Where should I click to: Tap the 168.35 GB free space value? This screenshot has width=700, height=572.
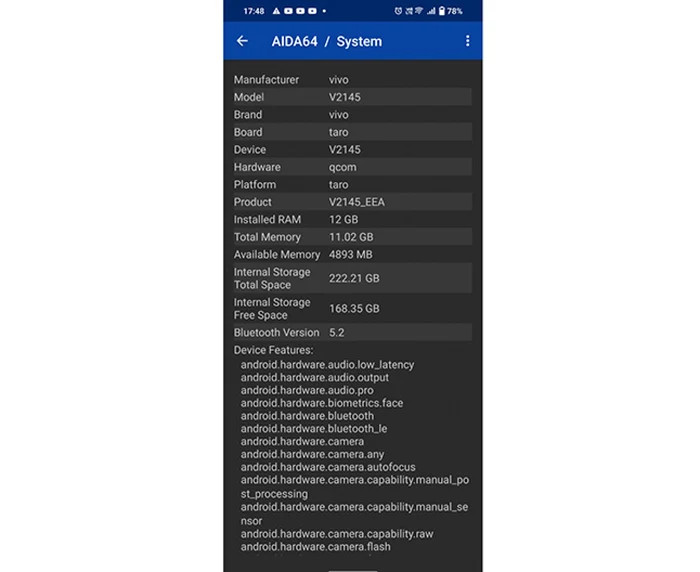tap(354, 309)
